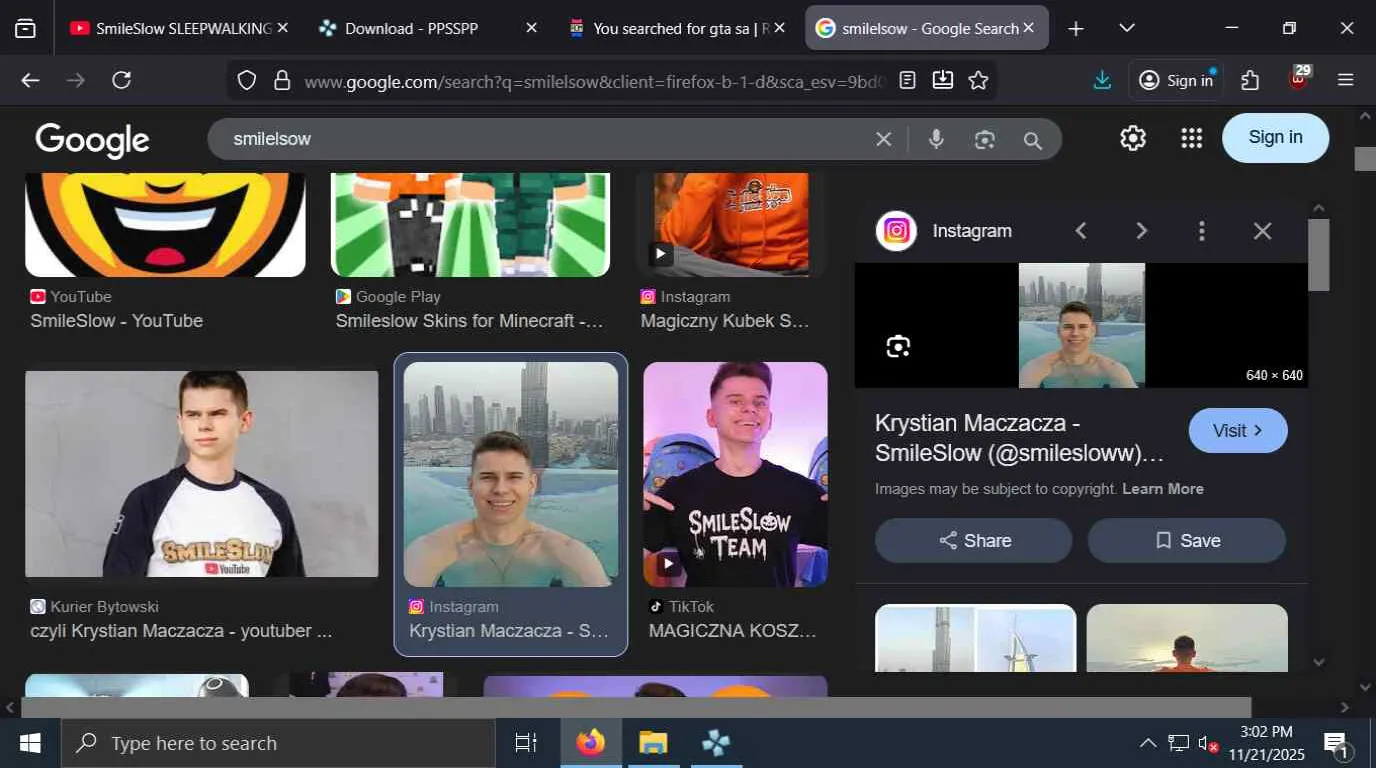Open the Google apps grid
This screenshot has height=768, width=1376.
tap(1191, 138)
